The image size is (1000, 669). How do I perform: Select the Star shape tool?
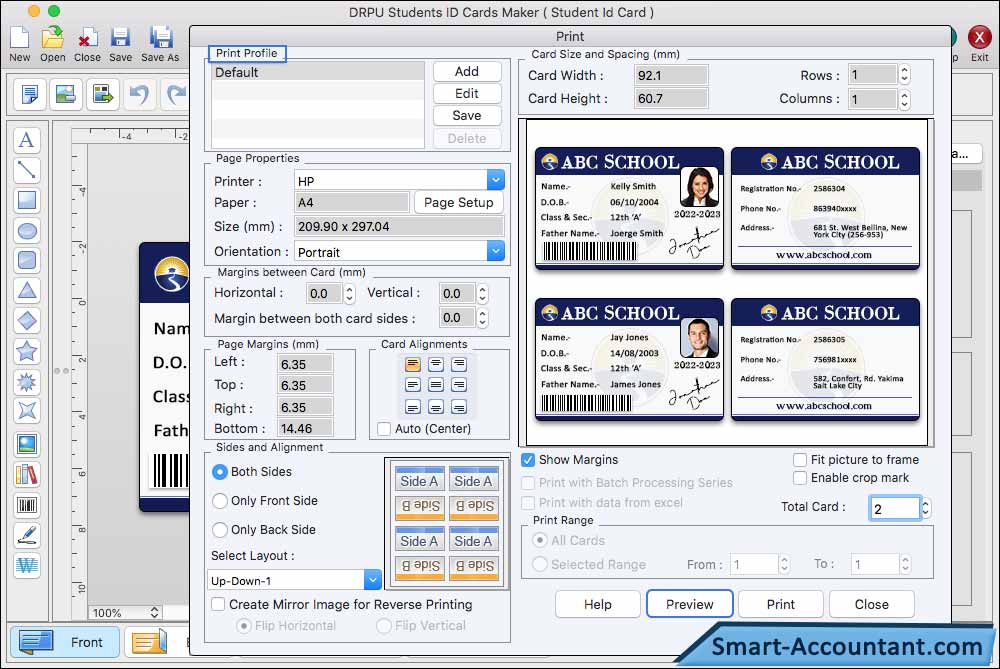27,351
